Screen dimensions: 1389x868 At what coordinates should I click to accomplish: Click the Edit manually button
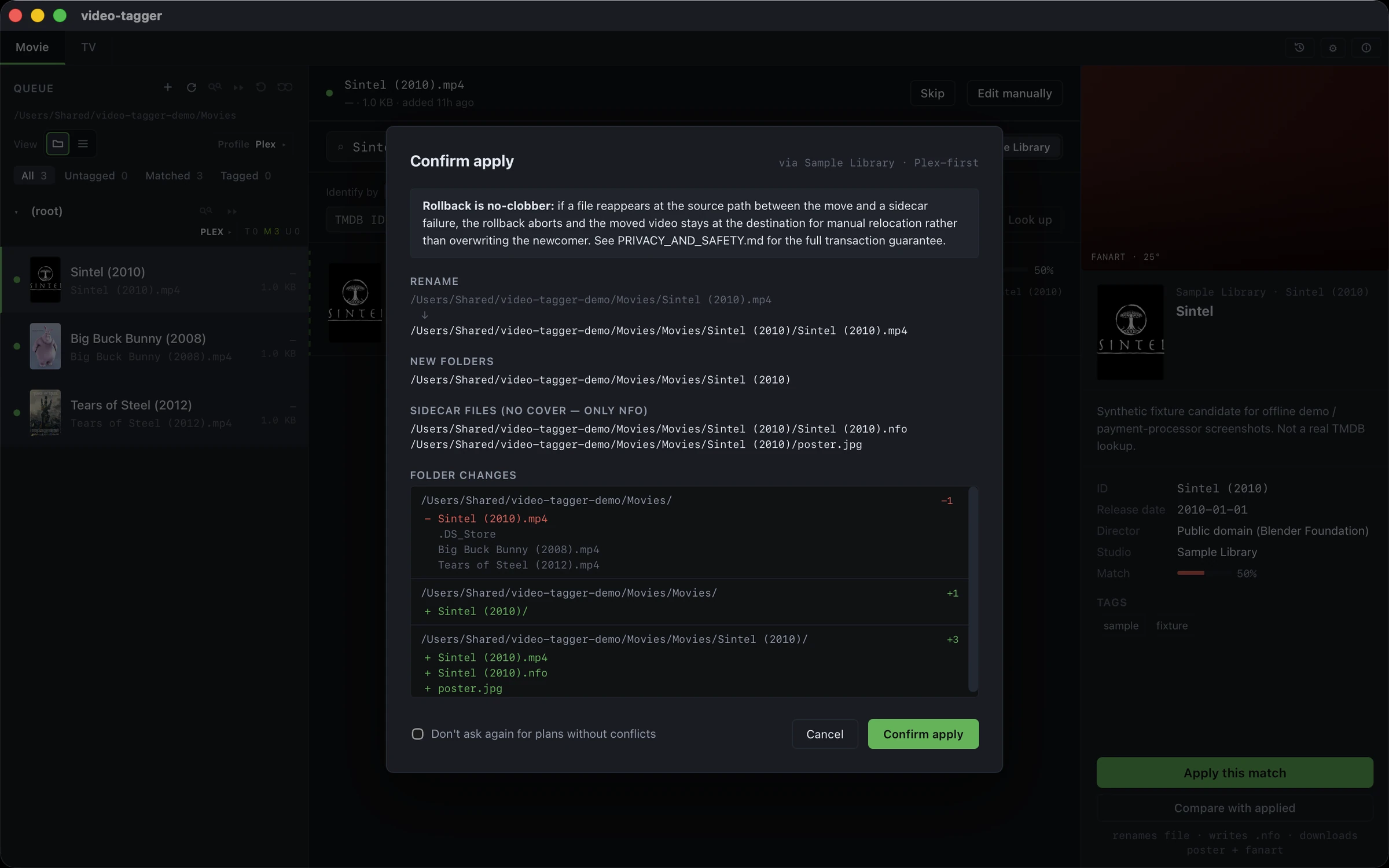pos(1015,93)
